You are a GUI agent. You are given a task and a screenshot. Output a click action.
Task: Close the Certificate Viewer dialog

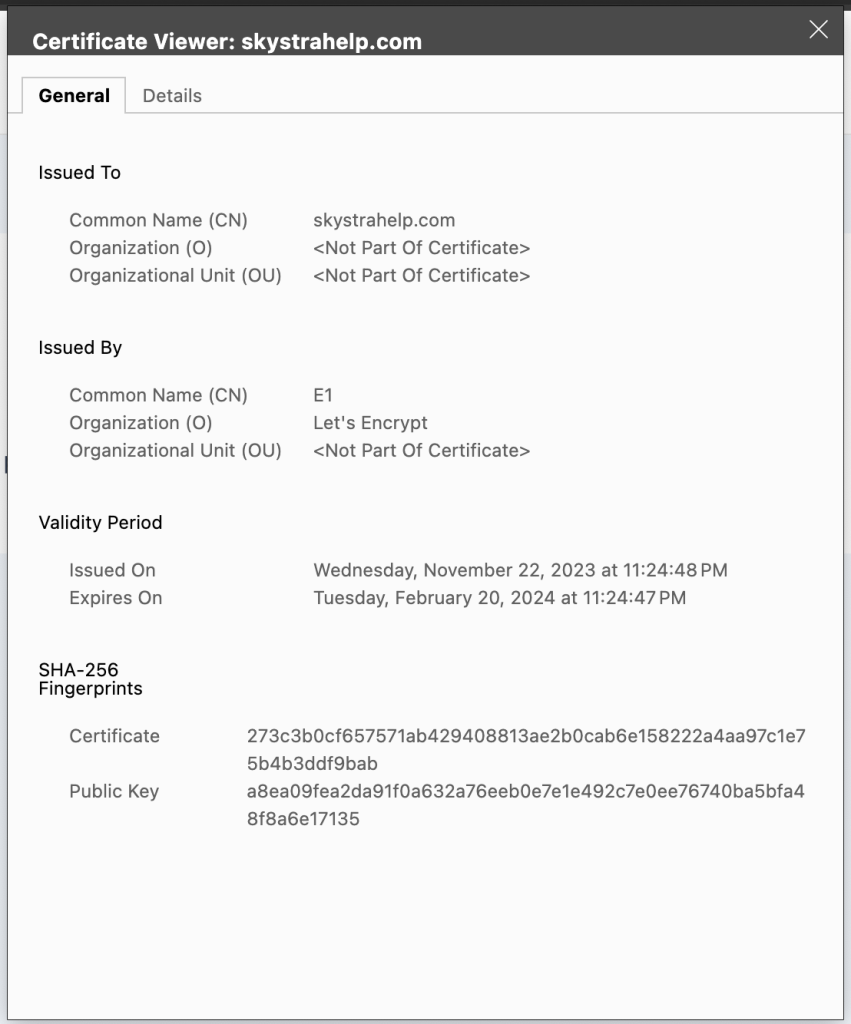tap(818, 30)
